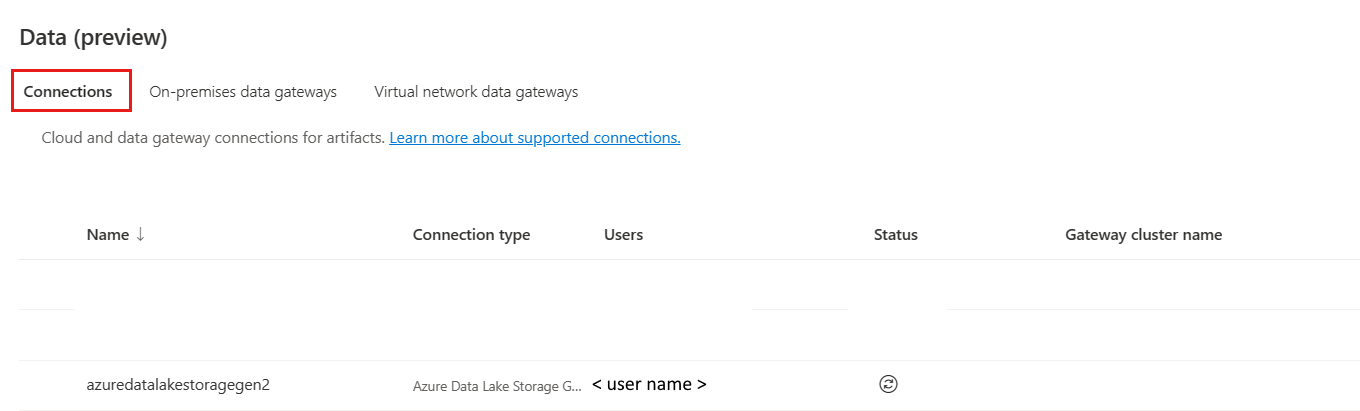Select the blank row above azuredatalakestoragegen2
This screenshot has height=411, width=1360.
[689, 335]
